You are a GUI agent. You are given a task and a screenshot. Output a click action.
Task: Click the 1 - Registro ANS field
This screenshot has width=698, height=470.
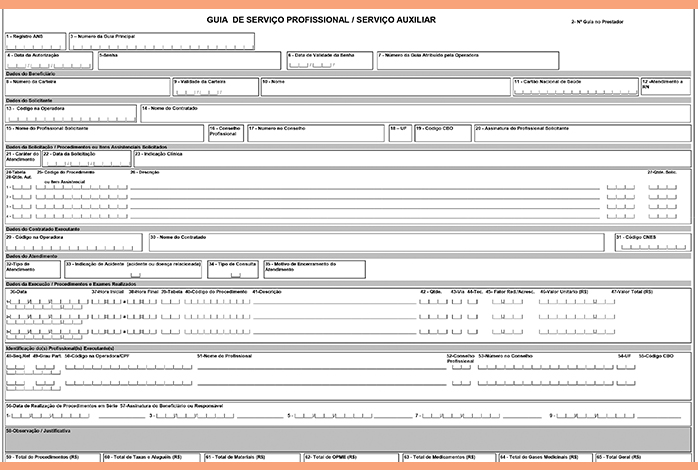[34, 41]
